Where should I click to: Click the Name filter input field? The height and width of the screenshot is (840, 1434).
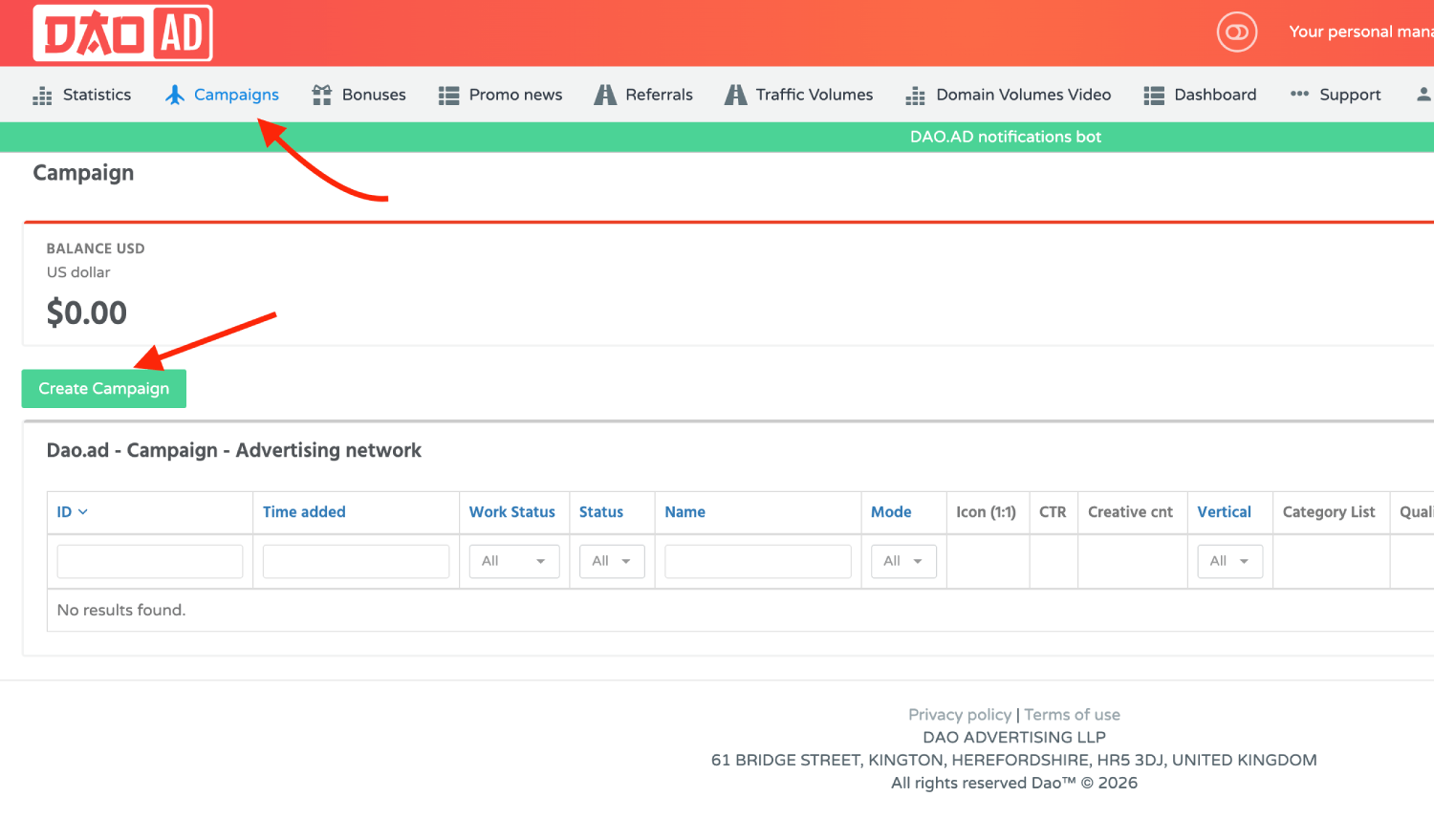(x=758, y=561)
